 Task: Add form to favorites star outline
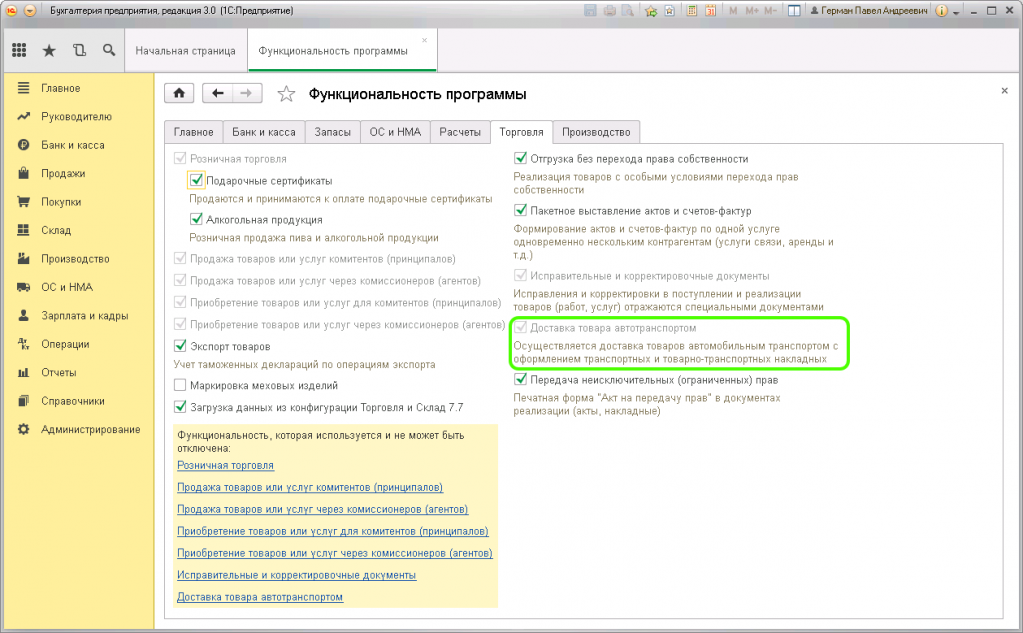[286, 94]
